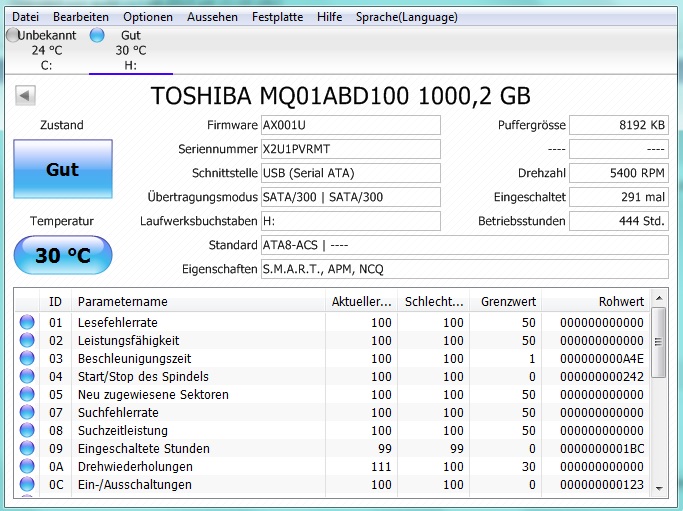The width and height of the screenshot is (683, 511).
Task: Click the Puffergrösse value 8192 KB
Action: (x=619, y=125)
